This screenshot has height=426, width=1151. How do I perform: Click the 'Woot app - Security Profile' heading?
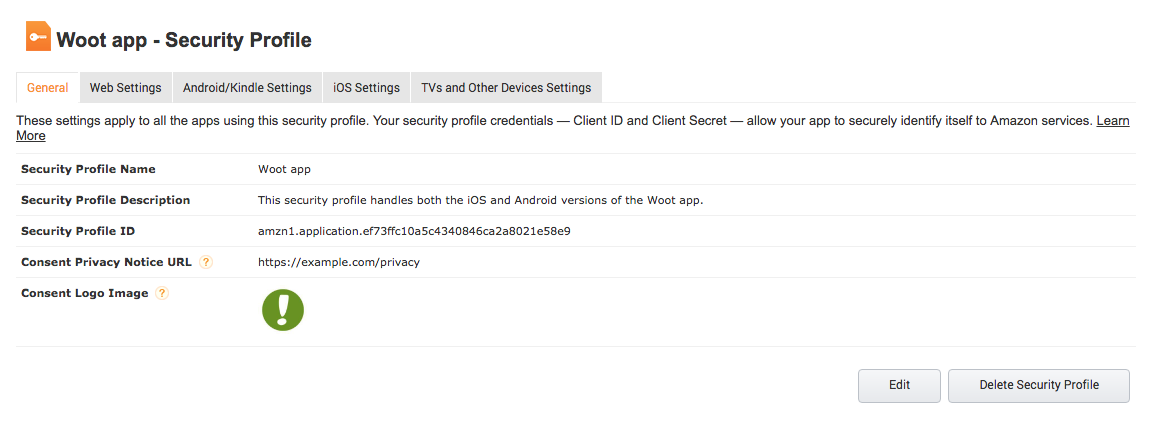tap(184, 41)
